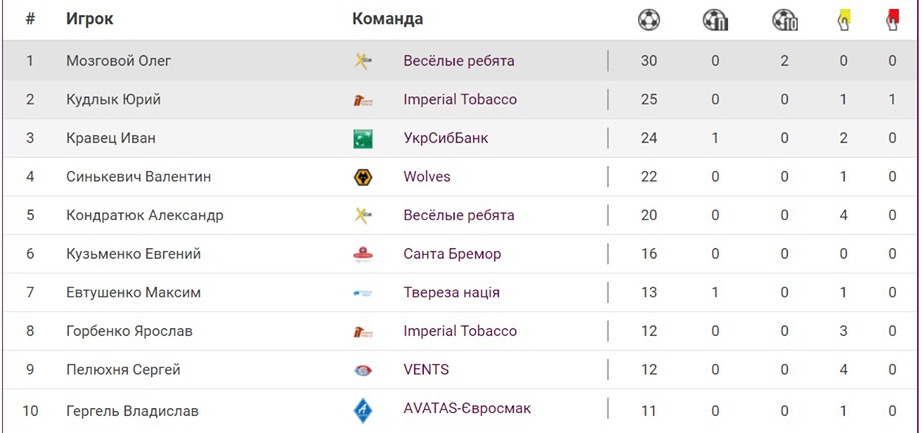Click the second ball-with-chart header icon

[785, 19]
